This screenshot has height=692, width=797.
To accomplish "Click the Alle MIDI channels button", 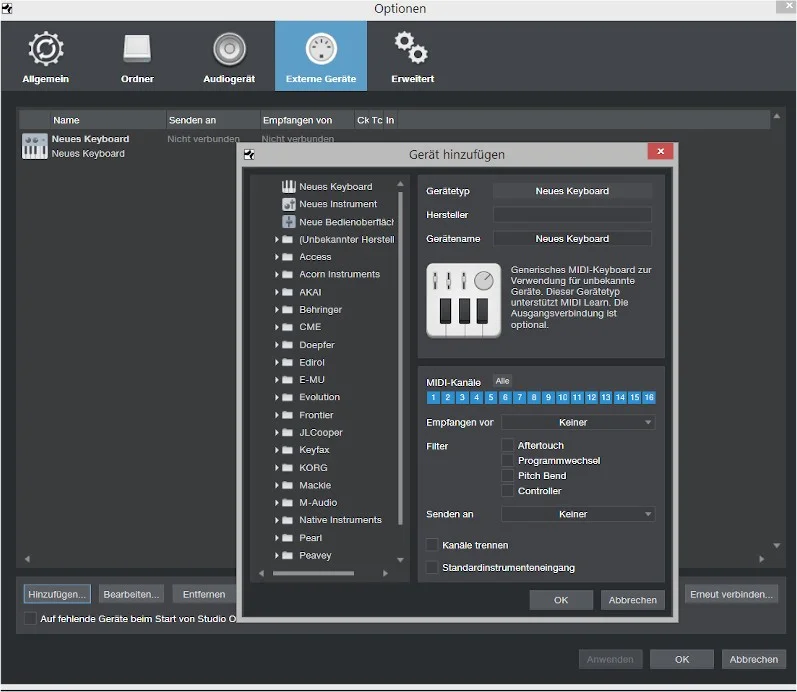I will tap(502, 381).
